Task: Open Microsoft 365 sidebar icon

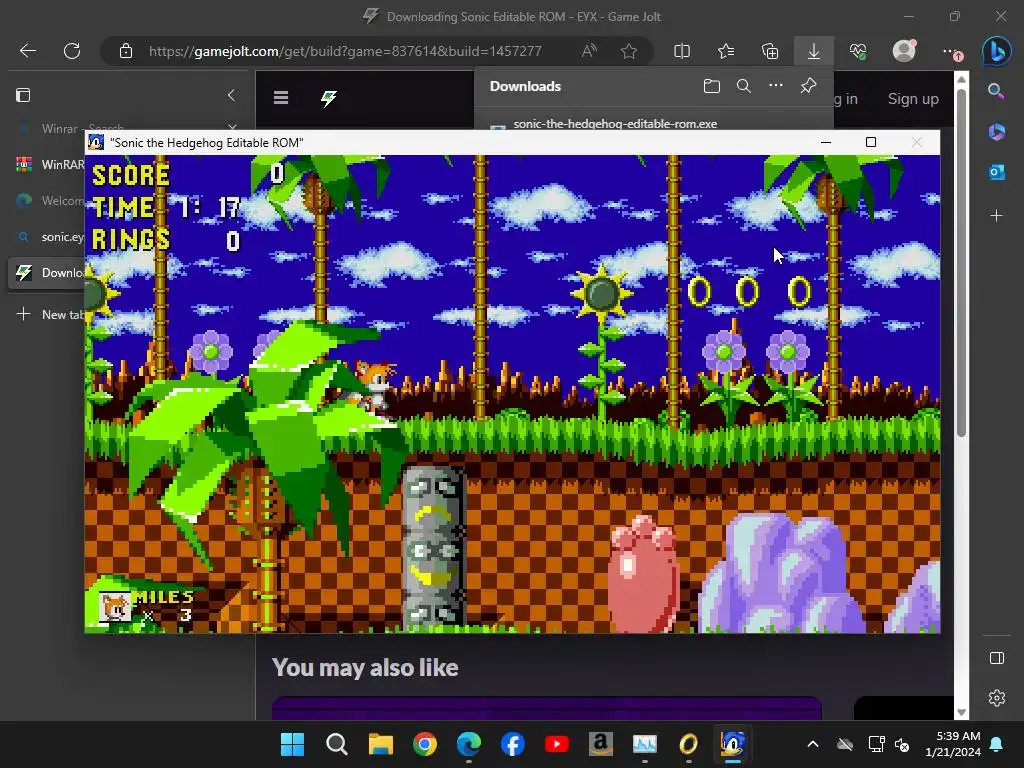Action: 996,131
